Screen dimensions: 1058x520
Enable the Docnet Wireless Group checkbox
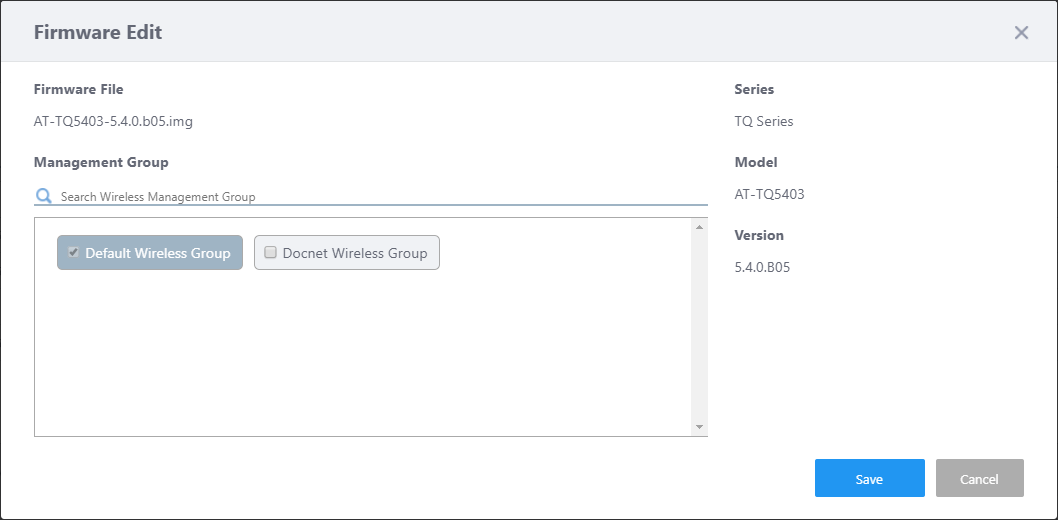270,253
